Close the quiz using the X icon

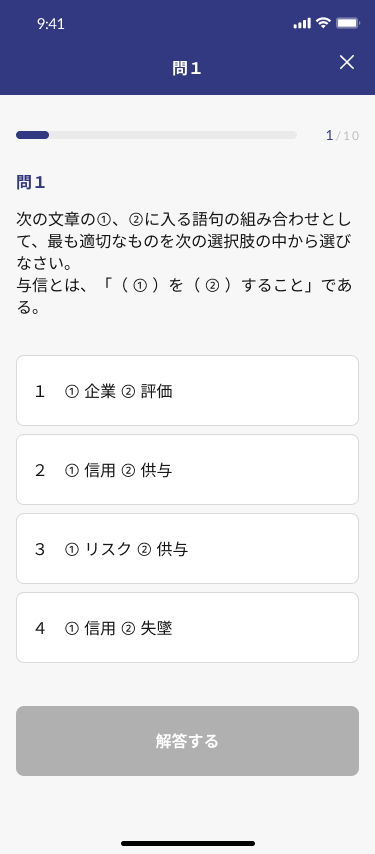[x=347, y=62]
